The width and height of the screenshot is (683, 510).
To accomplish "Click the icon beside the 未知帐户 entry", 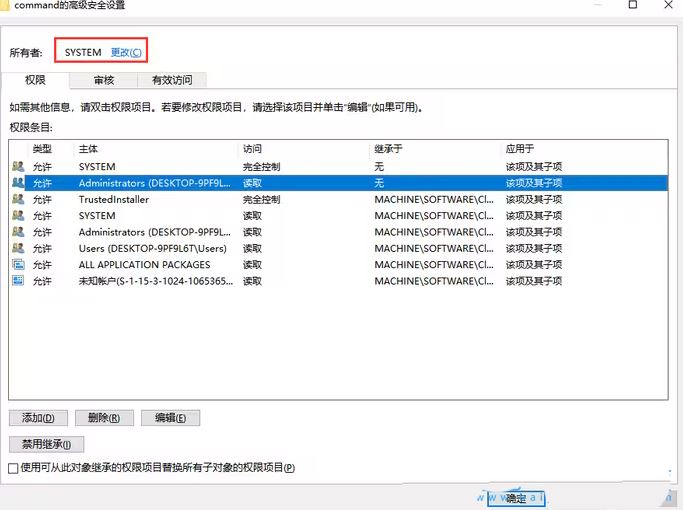I will click(18, 281).
